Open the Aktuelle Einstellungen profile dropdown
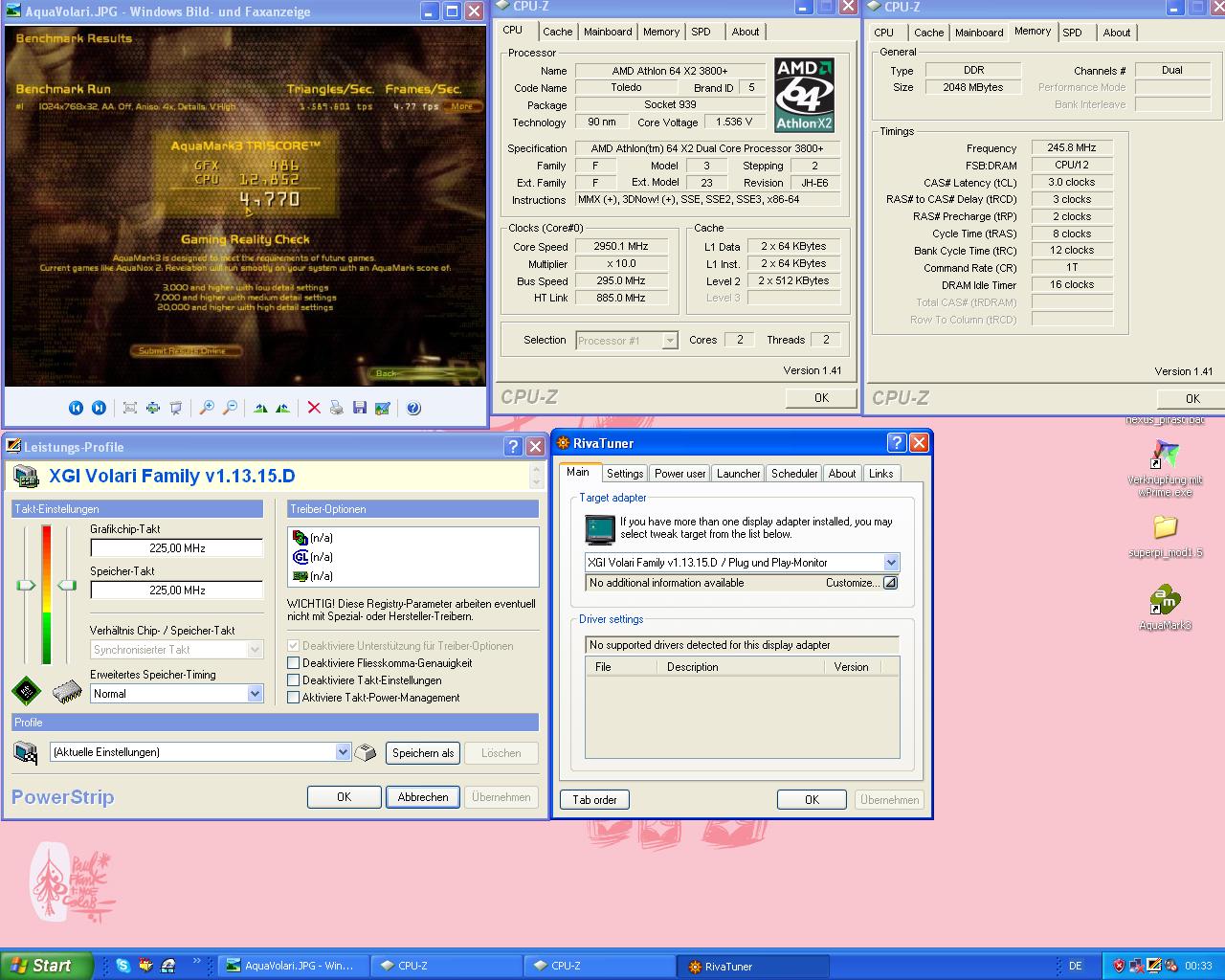1225x980 pixels. click(x=343, y=752)
